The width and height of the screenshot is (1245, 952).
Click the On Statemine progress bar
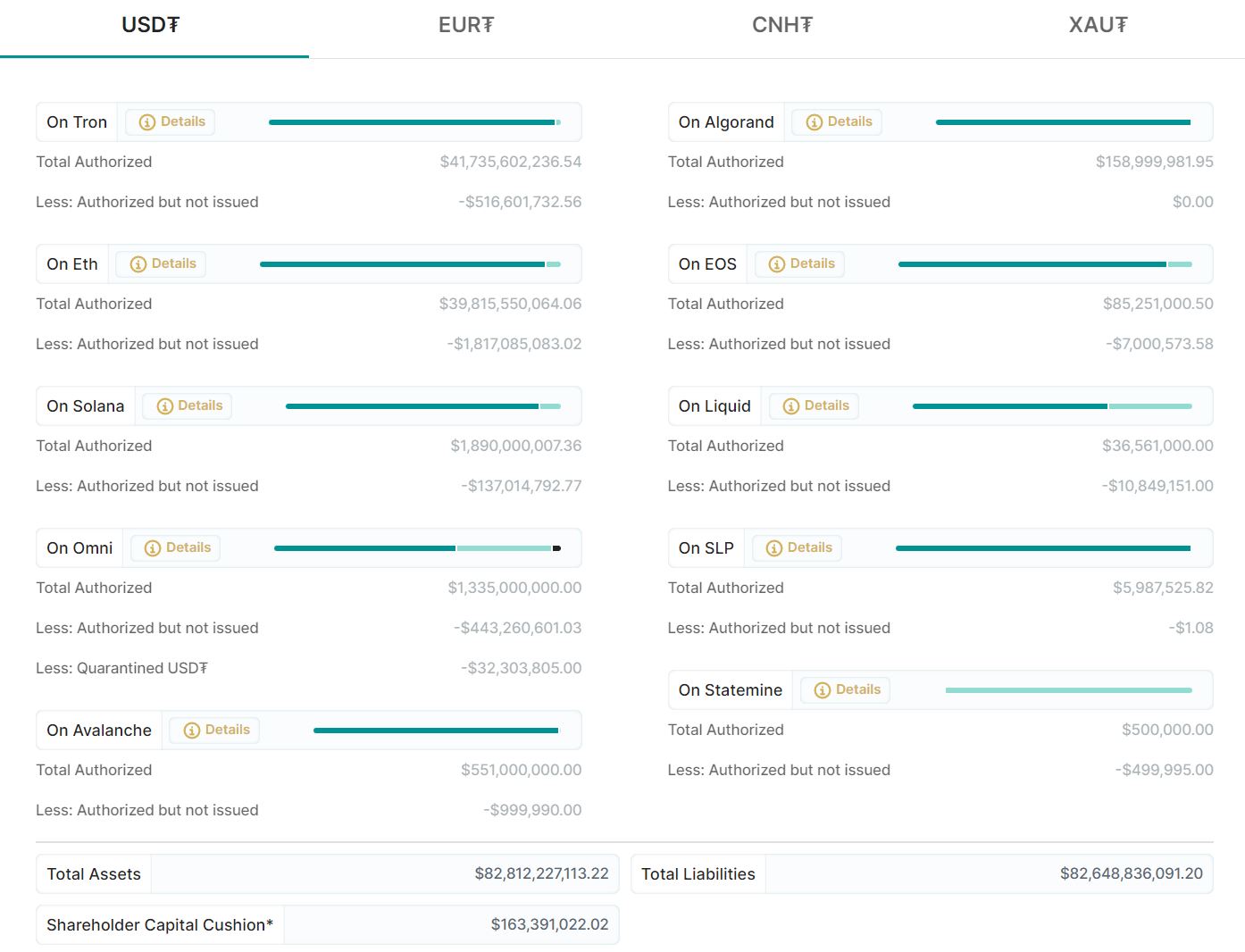(1068, 690)
